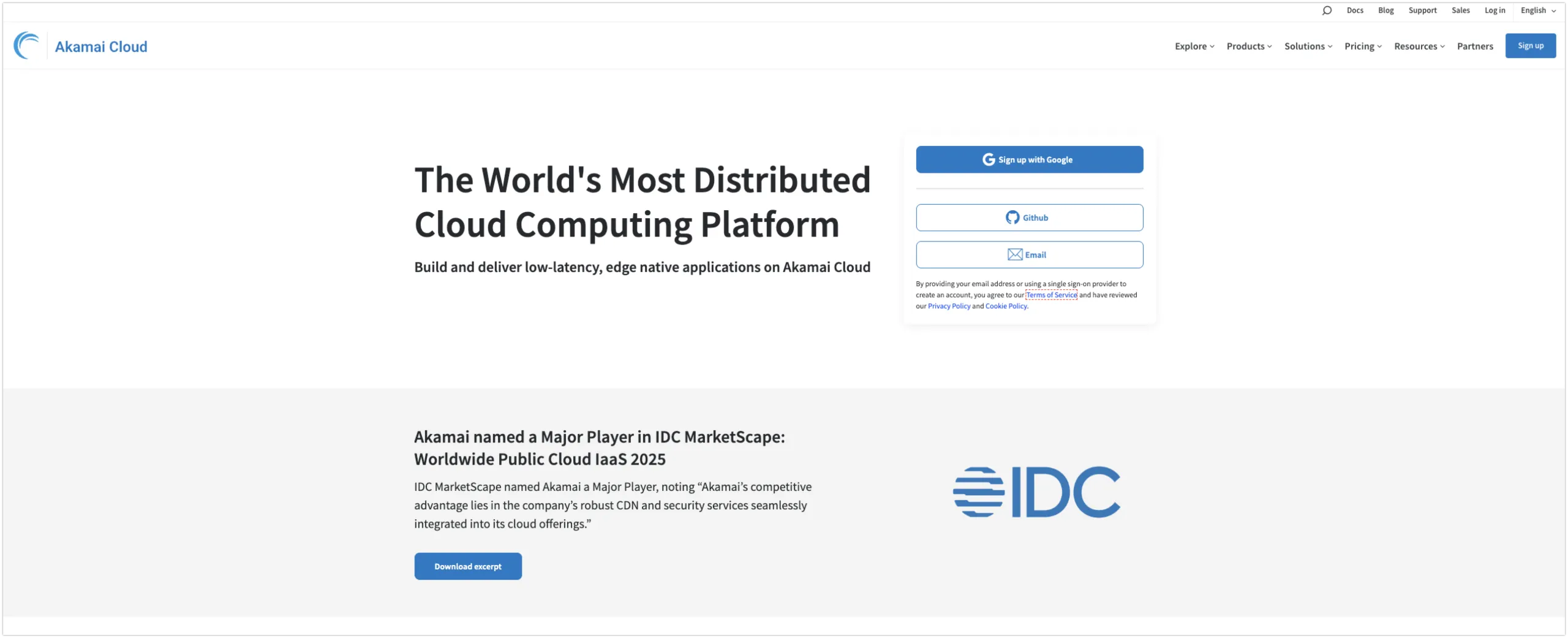Click the search magnifier icon

click(x=1327, y=10)
